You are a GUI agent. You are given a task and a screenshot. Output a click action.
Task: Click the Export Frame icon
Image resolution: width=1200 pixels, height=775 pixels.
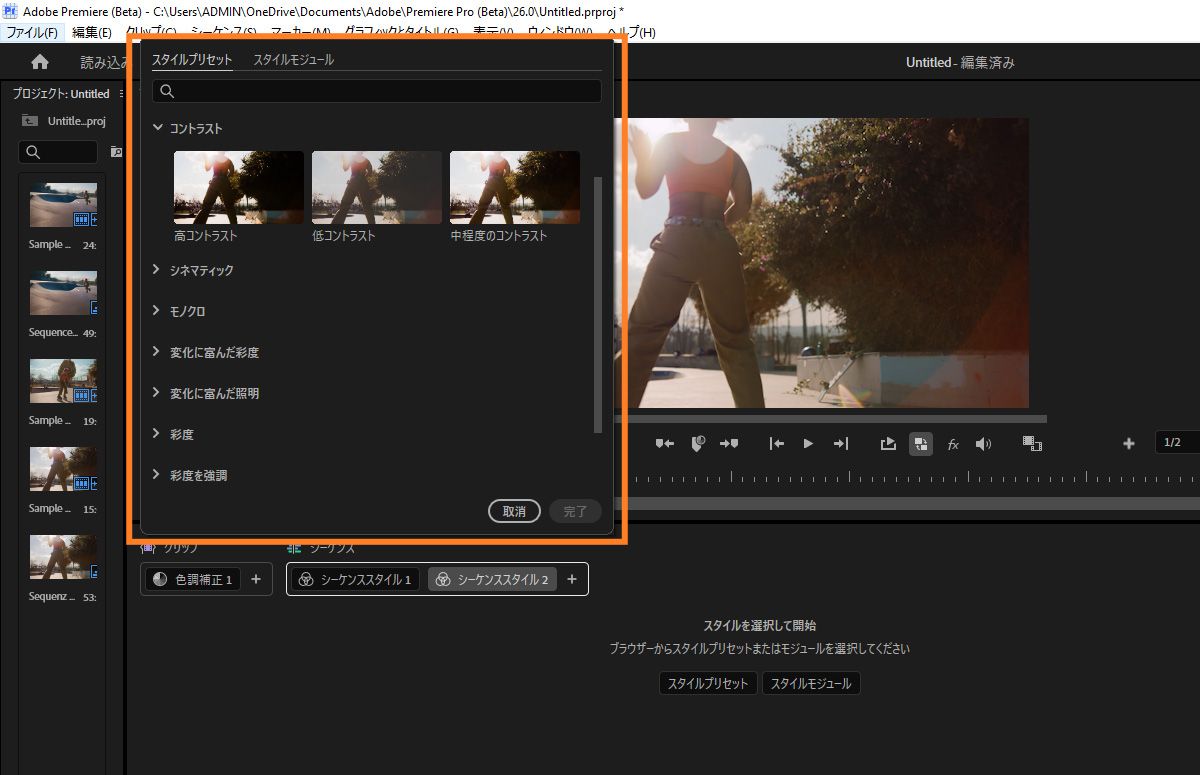click(888, 444)
